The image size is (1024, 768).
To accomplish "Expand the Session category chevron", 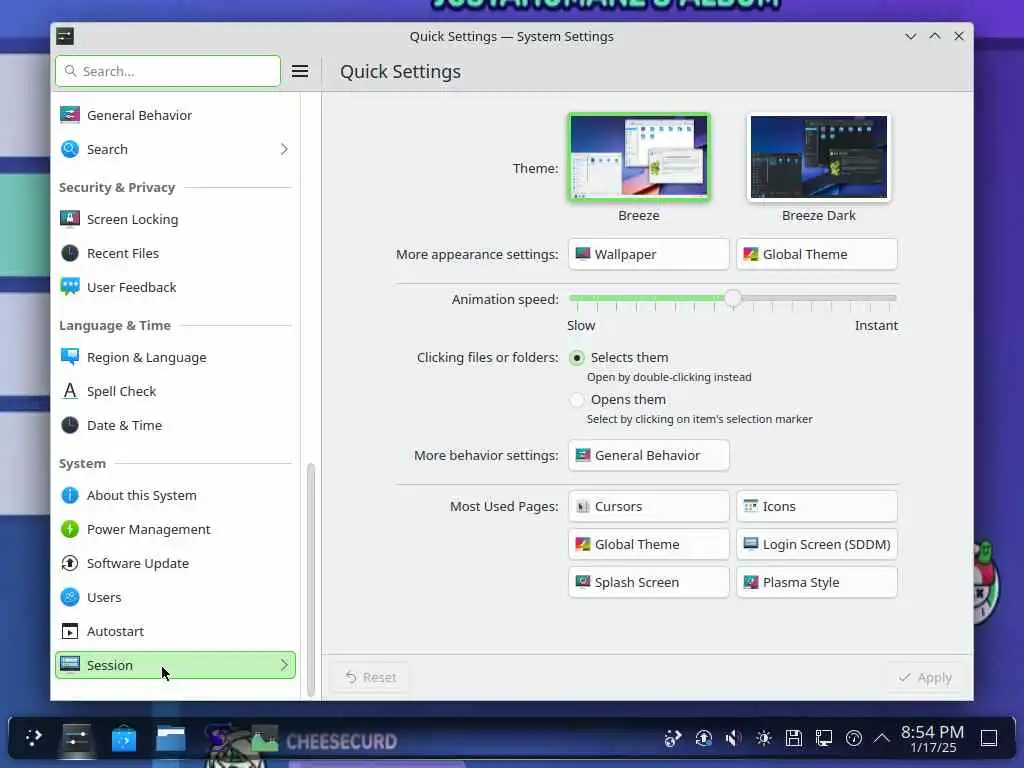I will point(284,665).
